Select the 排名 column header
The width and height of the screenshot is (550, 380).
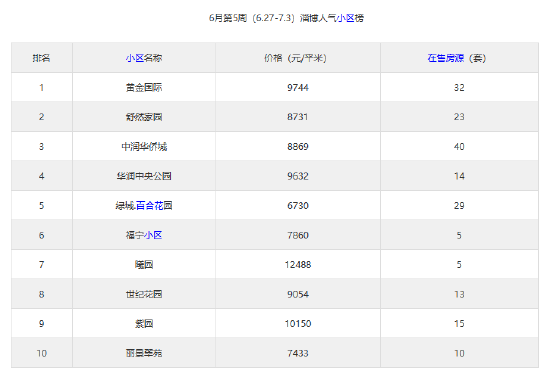pos(41,58)
